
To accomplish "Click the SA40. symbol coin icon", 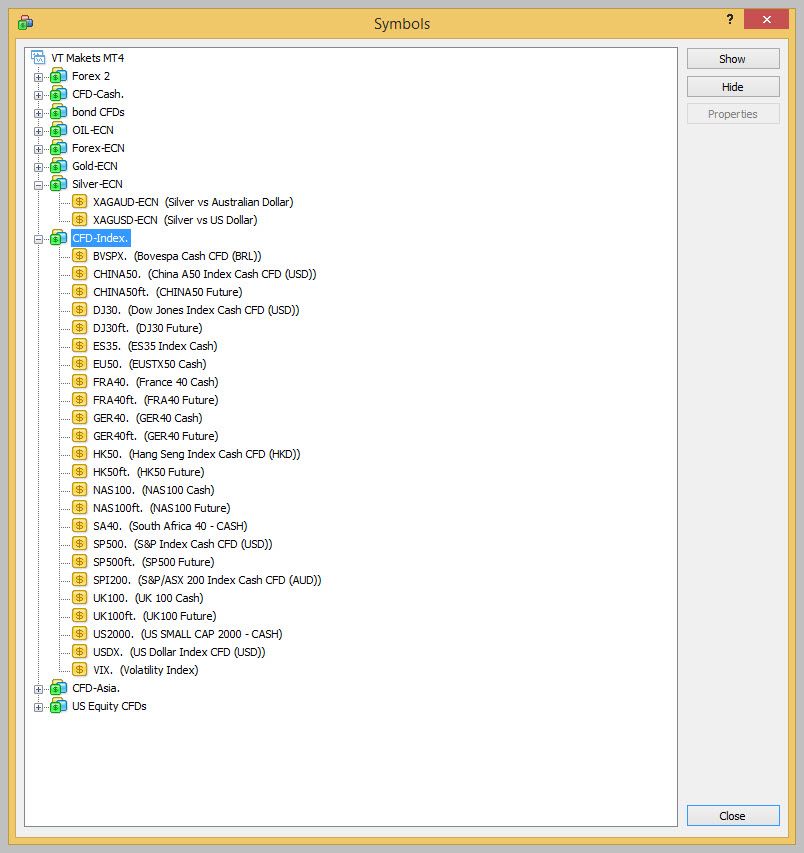I will [79, 526].
